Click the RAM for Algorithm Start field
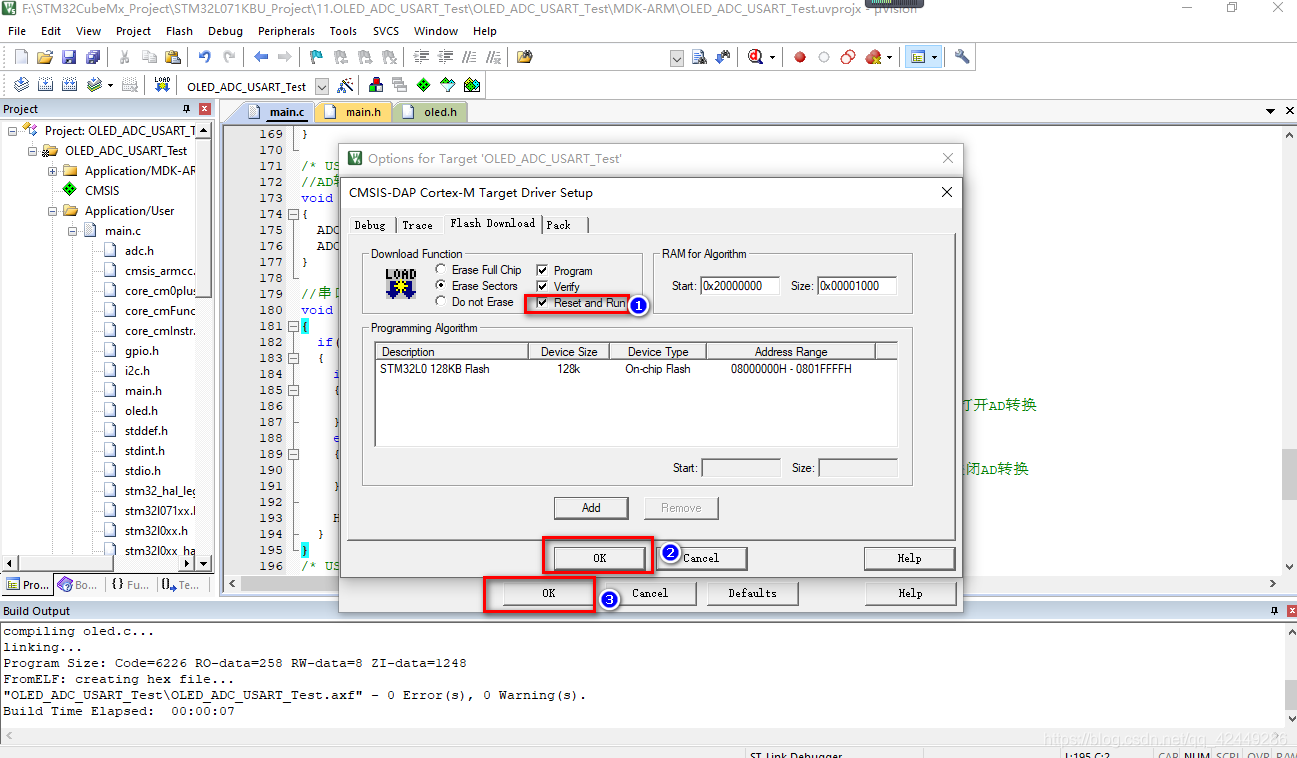The height and width of the screenshot is (758, 1297). tap(739, 286)
